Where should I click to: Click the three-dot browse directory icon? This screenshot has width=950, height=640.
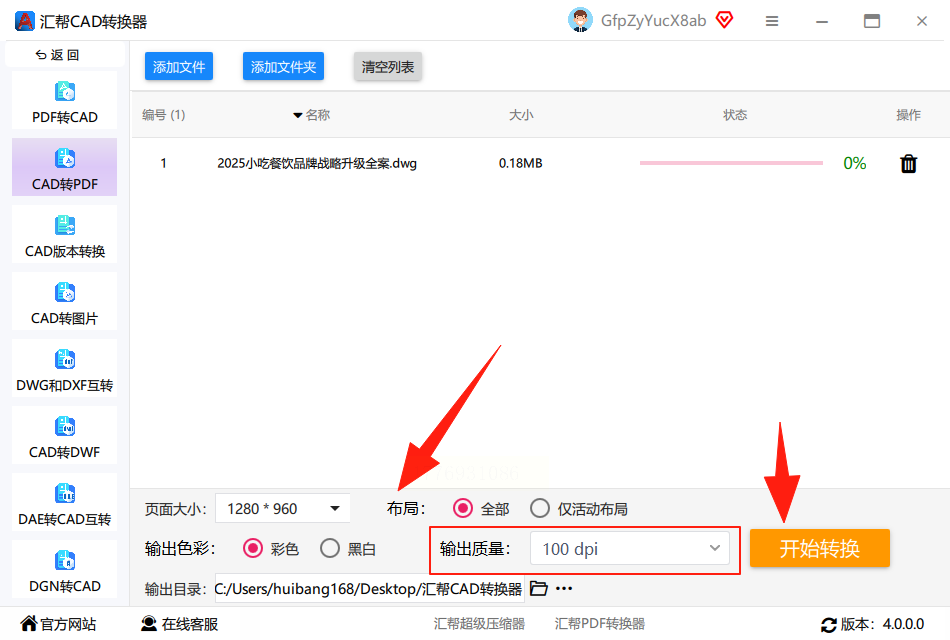coord(564,588)
